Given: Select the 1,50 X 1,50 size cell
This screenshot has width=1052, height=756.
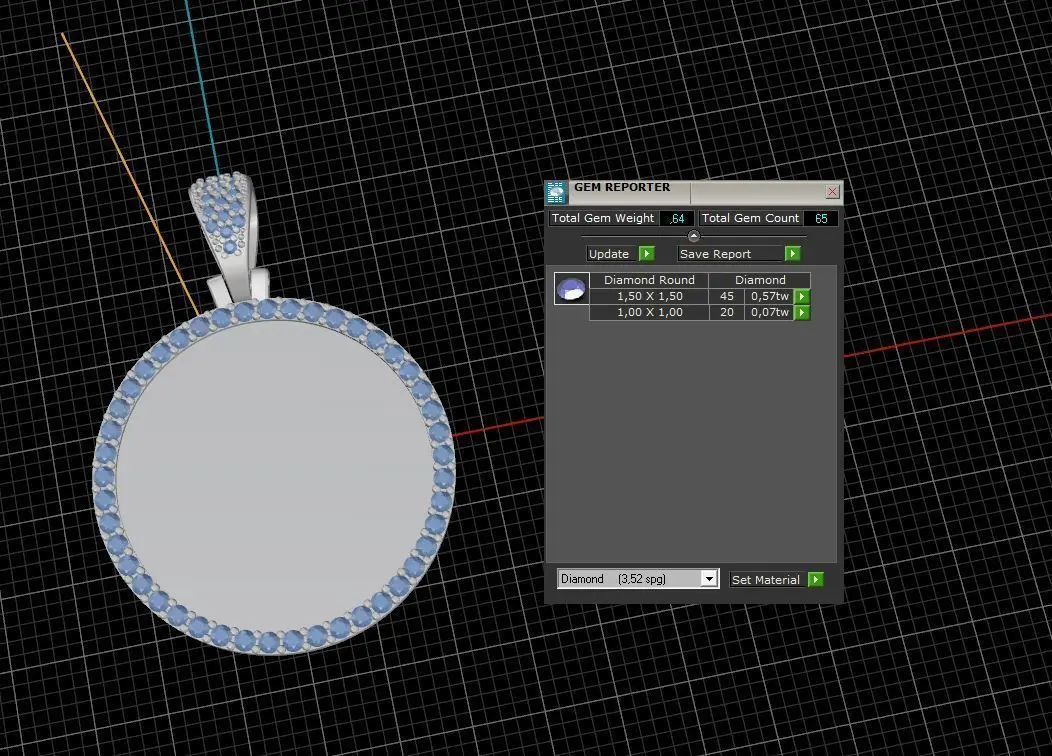Looking at the screenshot, I should pyautogui.click(x=649, y=296).
